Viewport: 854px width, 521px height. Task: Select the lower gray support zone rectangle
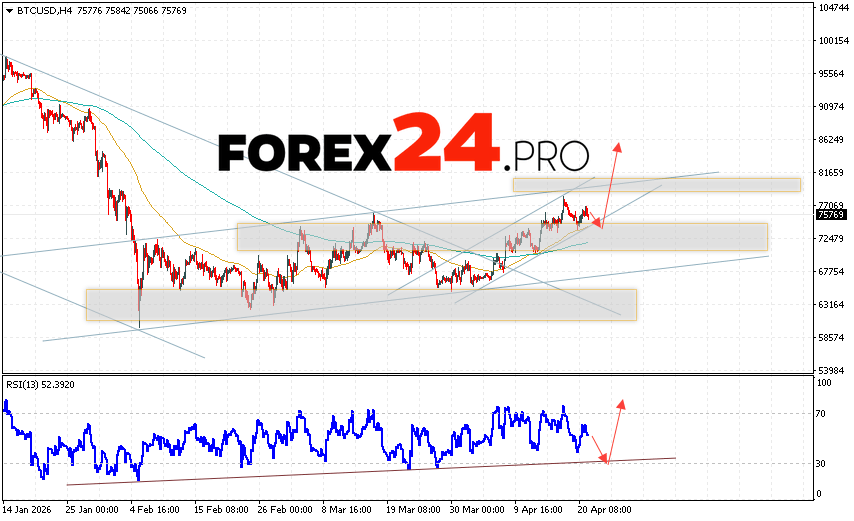360,304
